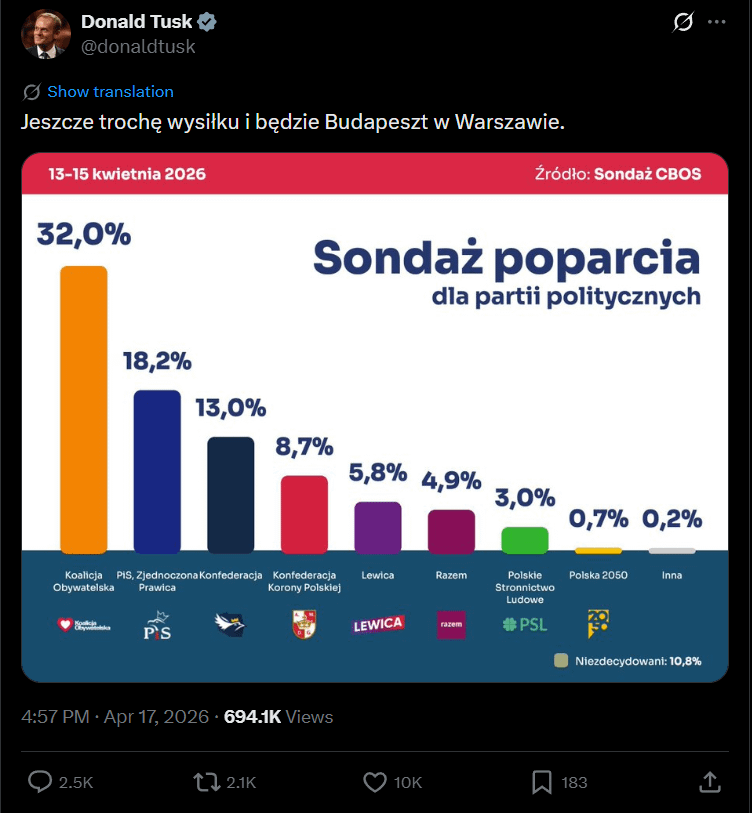This screenshot has width=752, height=813.
Task: Open Donald Tusk's profile picture
Action: (46, 33)
